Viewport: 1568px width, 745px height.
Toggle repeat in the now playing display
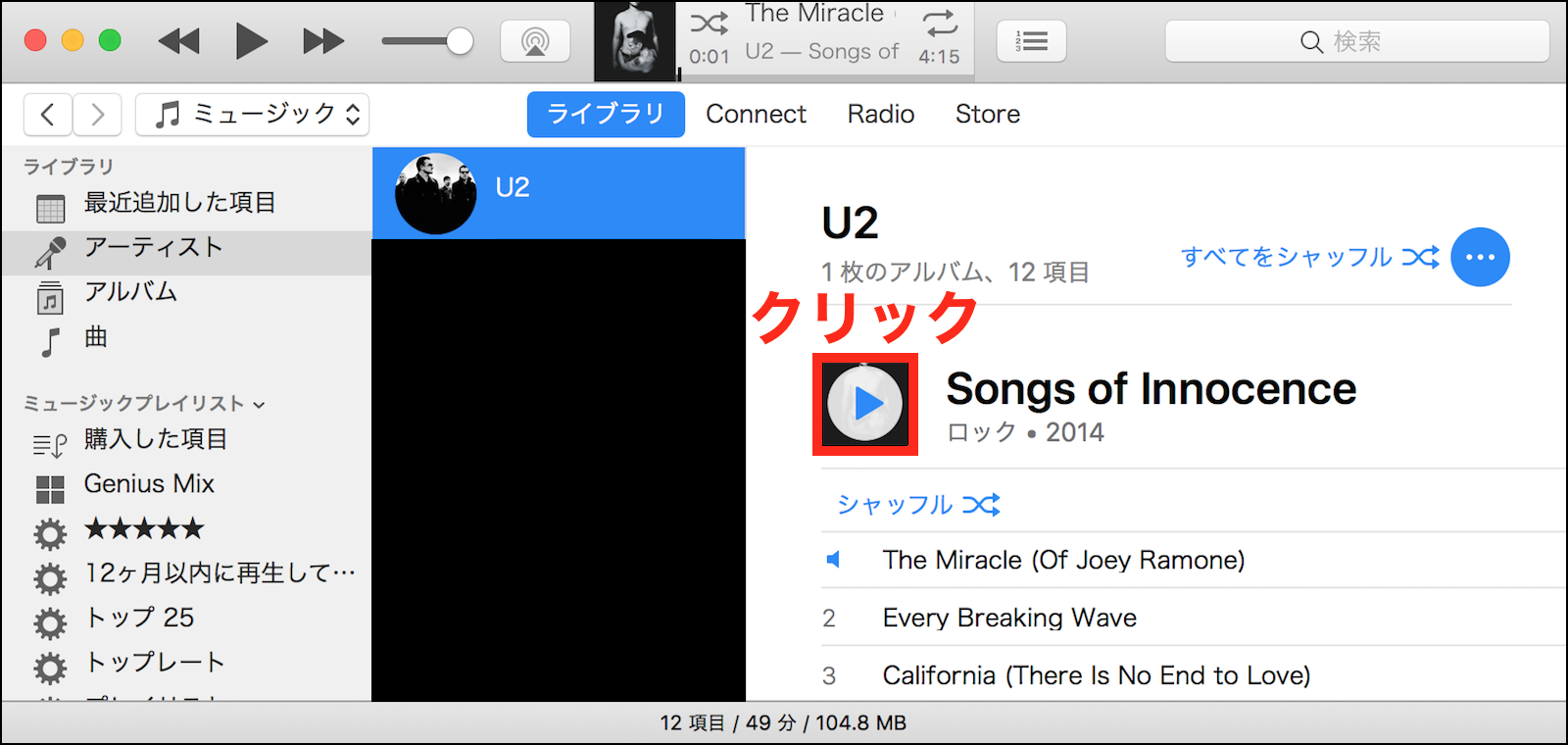(939, 23)
